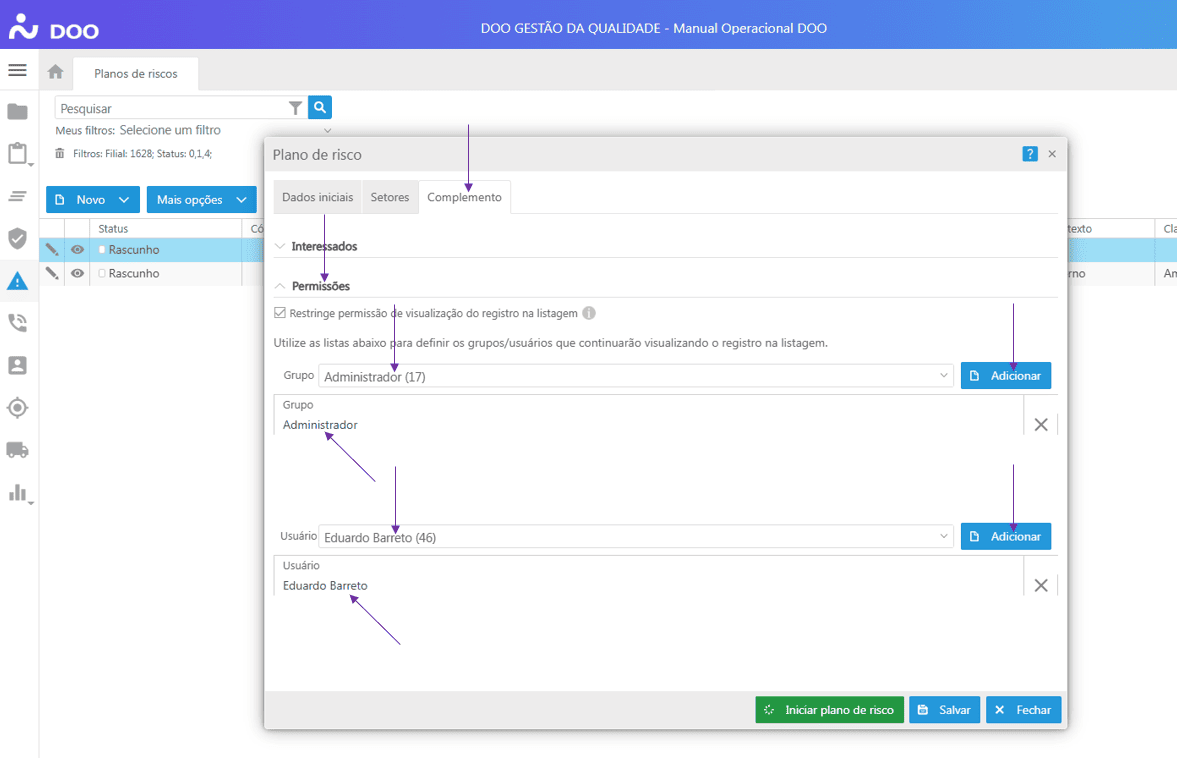Click the blue search magnifier button
The image size is (1177, 760).
point(320,108)
